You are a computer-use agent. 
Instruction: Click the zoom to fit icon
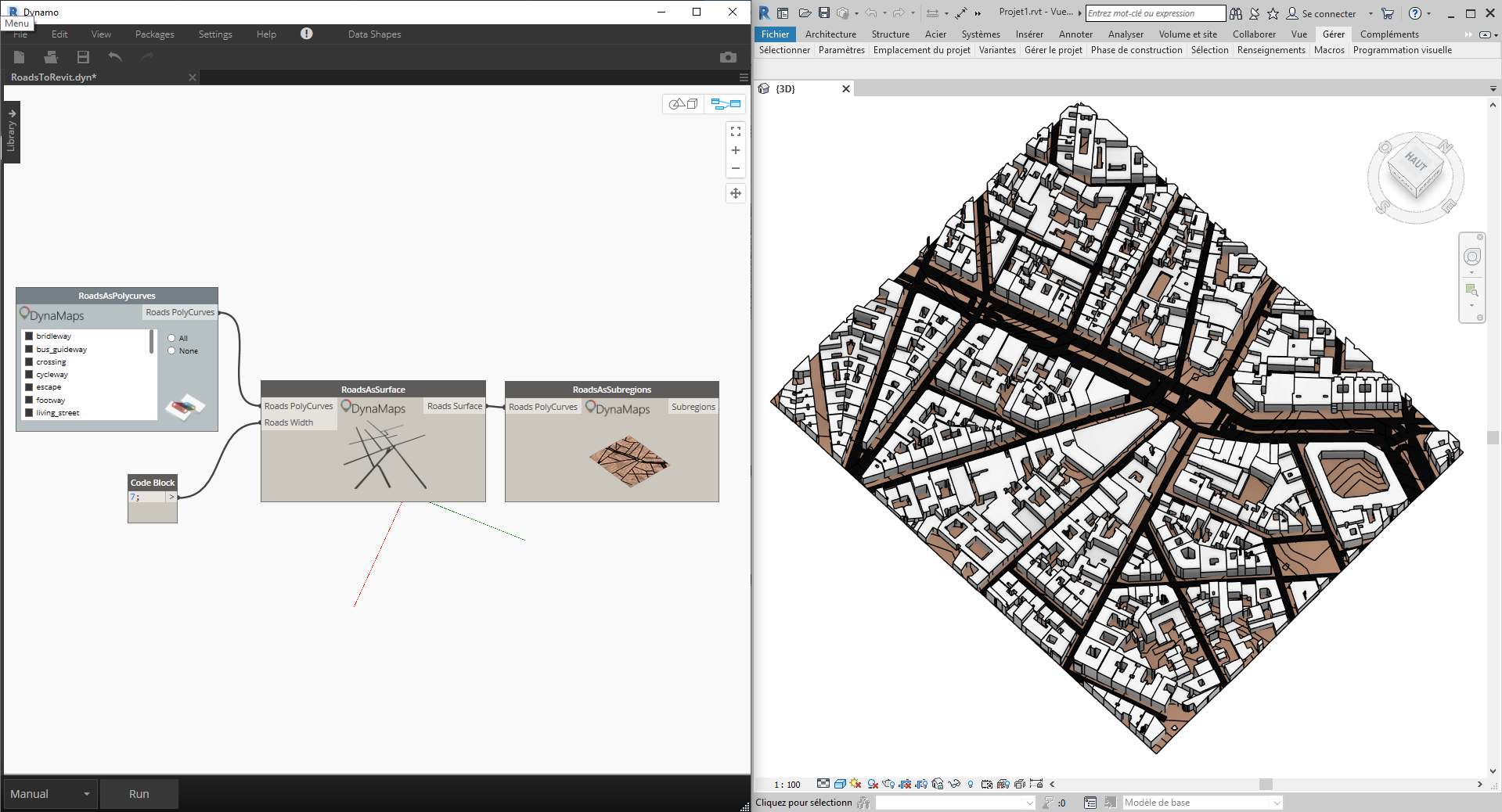pos(736,131)
